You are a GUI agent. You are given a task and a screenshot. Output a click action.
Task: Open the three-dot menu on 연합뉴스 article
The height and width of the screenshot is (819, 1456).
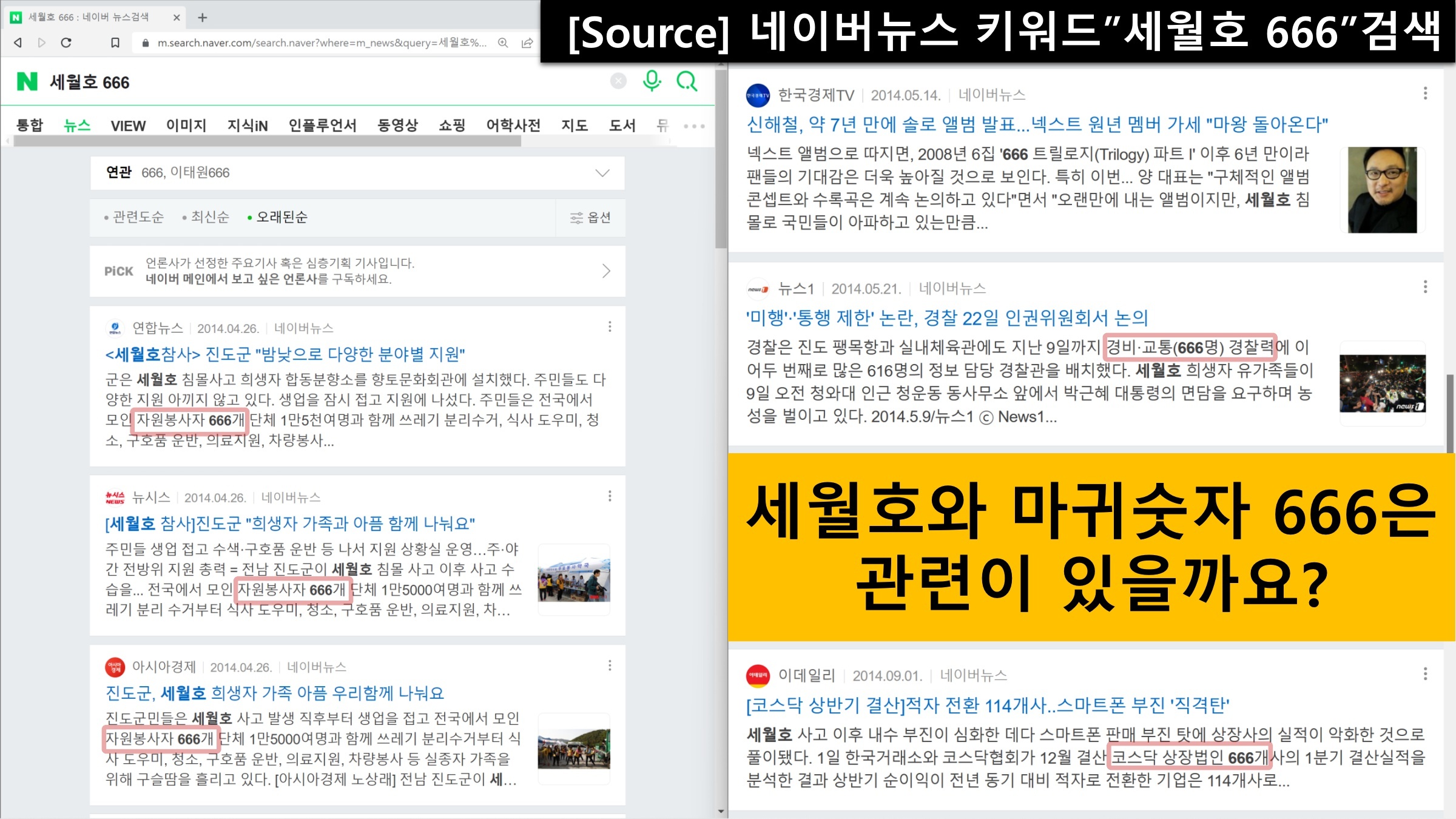[x=610, y=327]
